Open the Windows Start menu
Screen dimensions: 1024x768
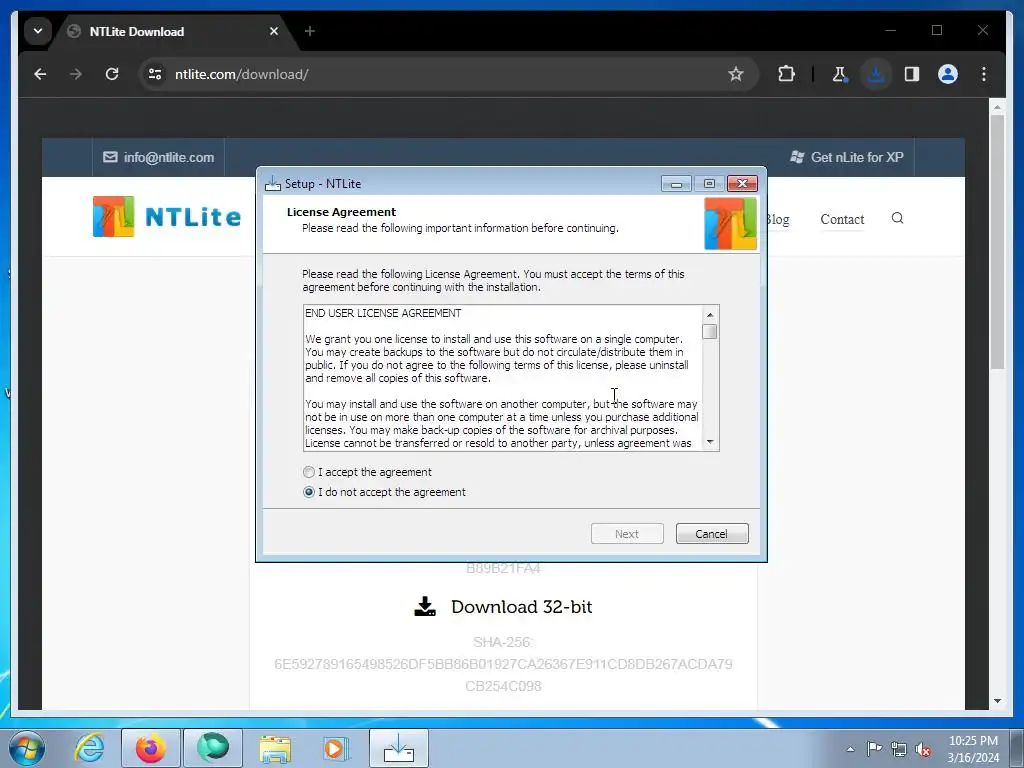[27, 748]
